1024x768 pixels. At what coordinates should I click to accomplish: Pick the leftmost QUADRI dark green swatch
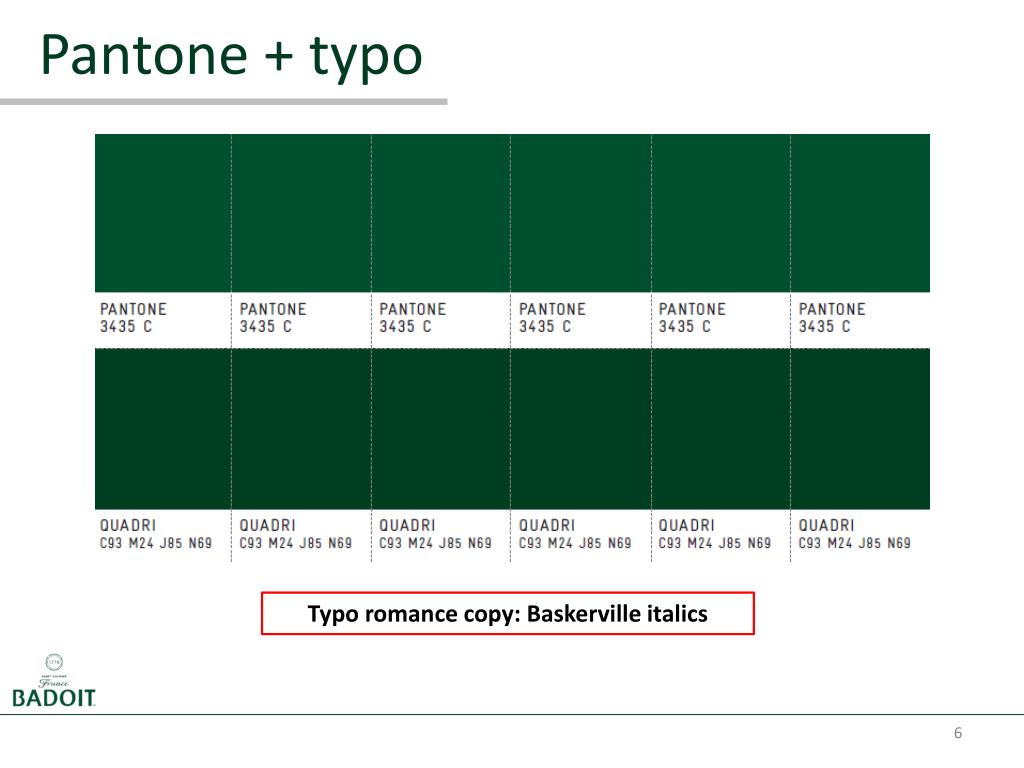[x=163, y=429]
